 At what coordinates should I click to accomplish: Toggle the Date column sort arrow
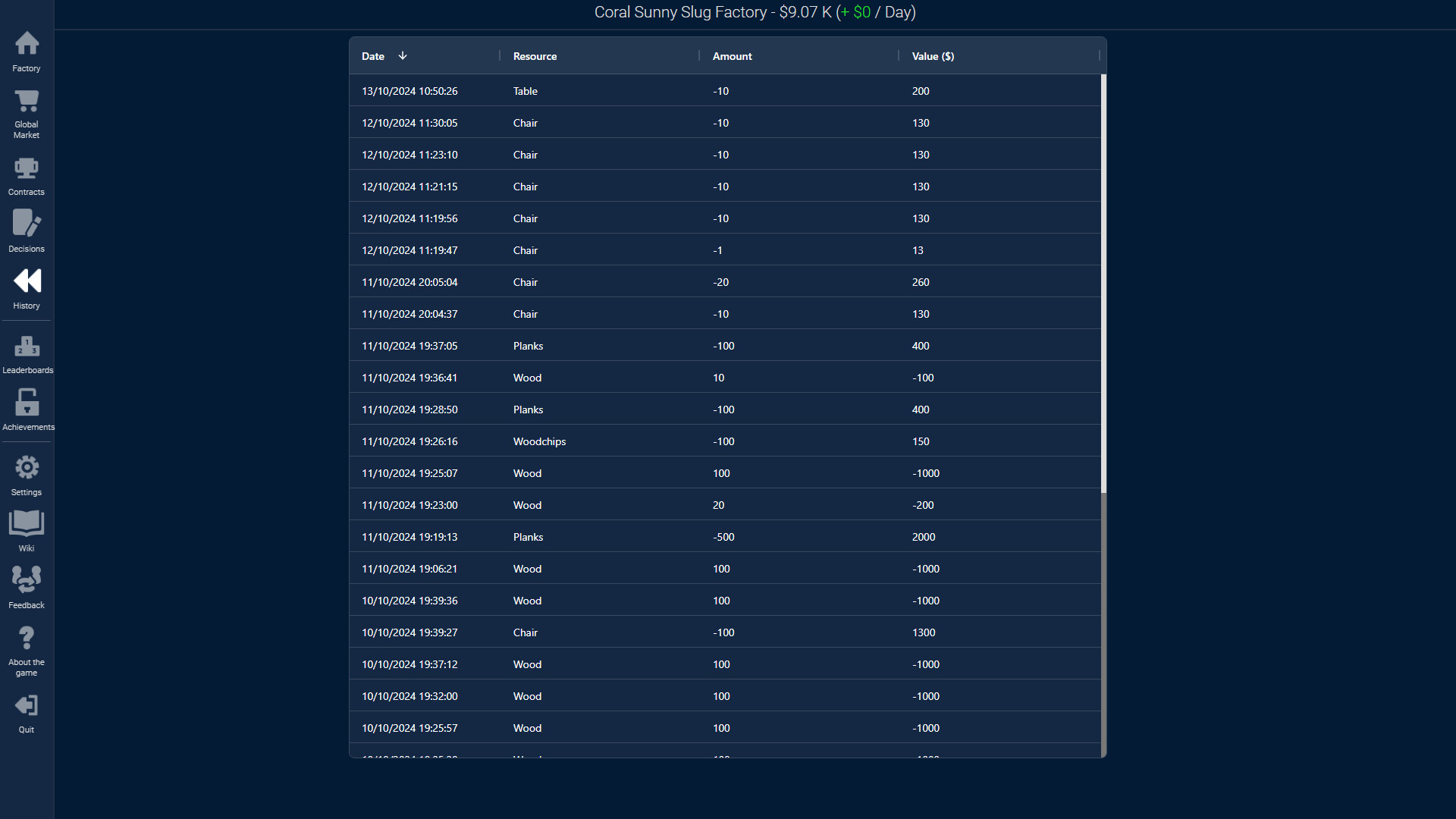click(x=403, y=56)
